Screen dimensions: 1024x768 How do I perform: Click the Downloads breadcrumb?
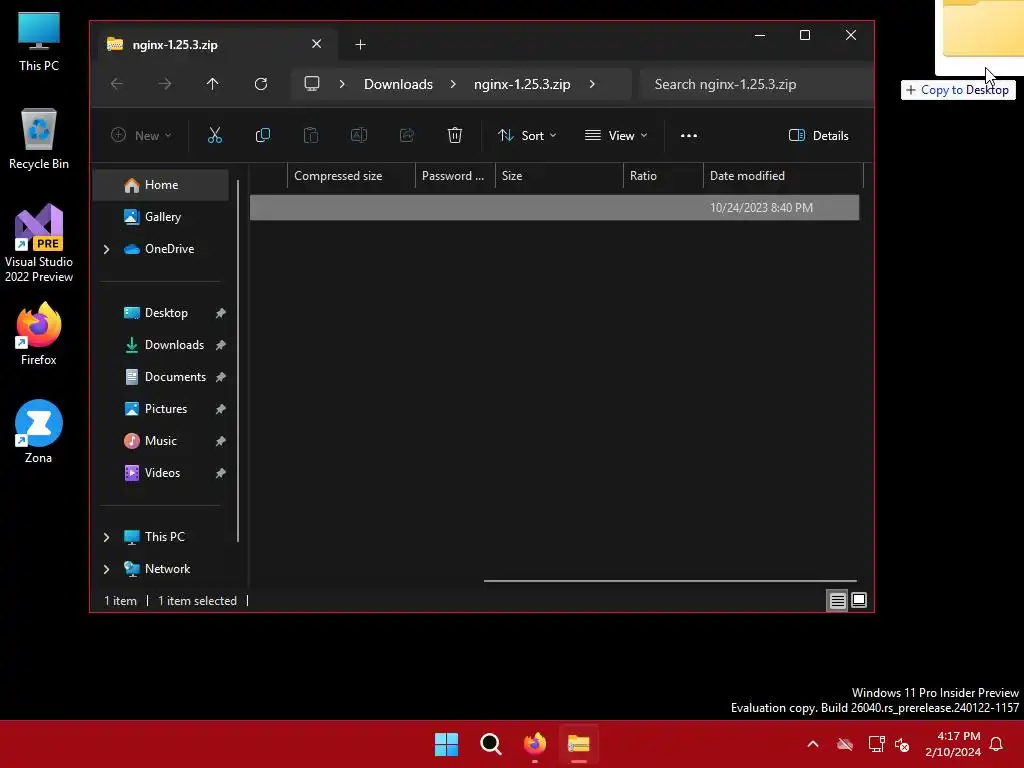coord(398,84)
